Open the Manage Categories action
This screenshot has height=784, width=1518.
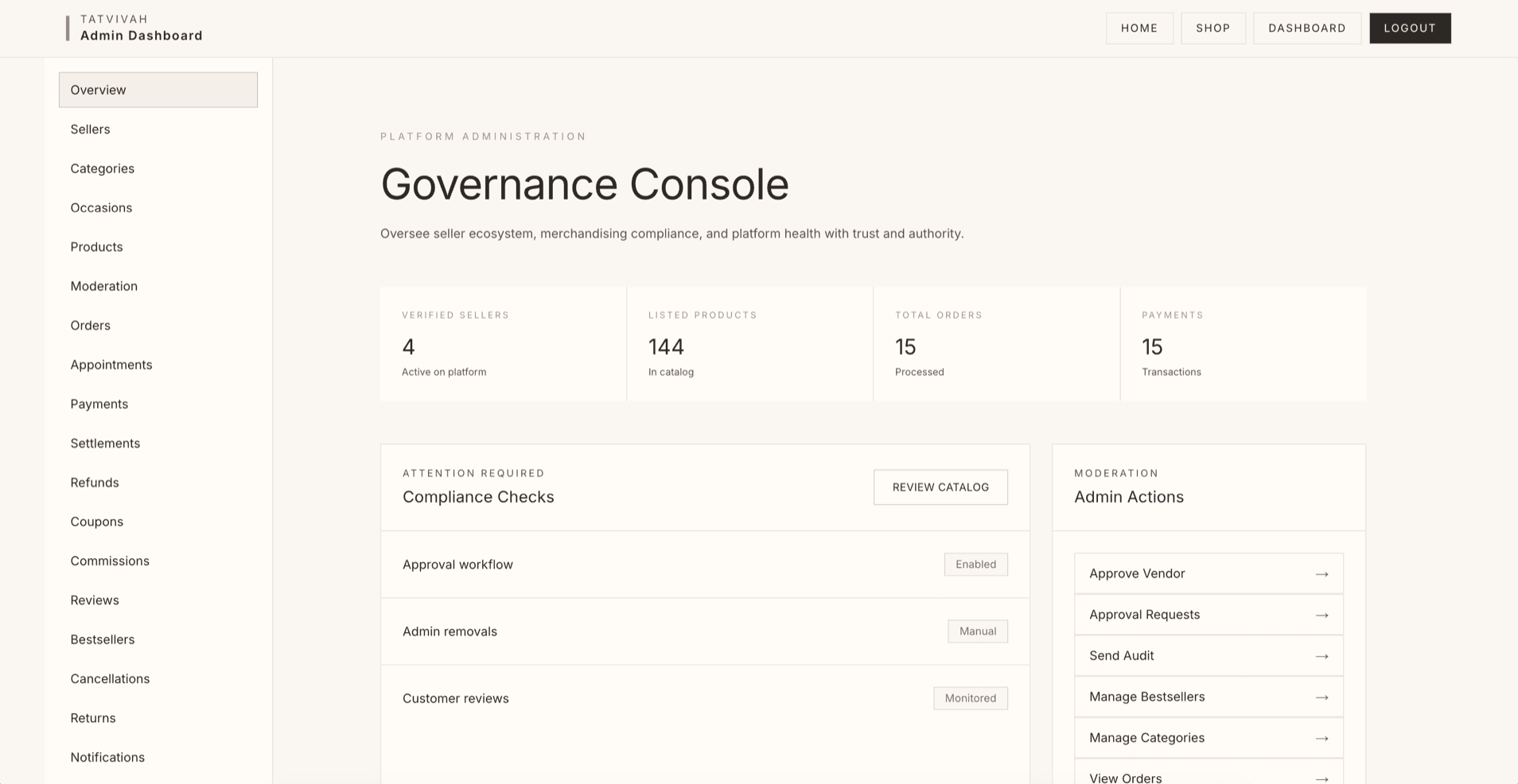click(1209, 738)
